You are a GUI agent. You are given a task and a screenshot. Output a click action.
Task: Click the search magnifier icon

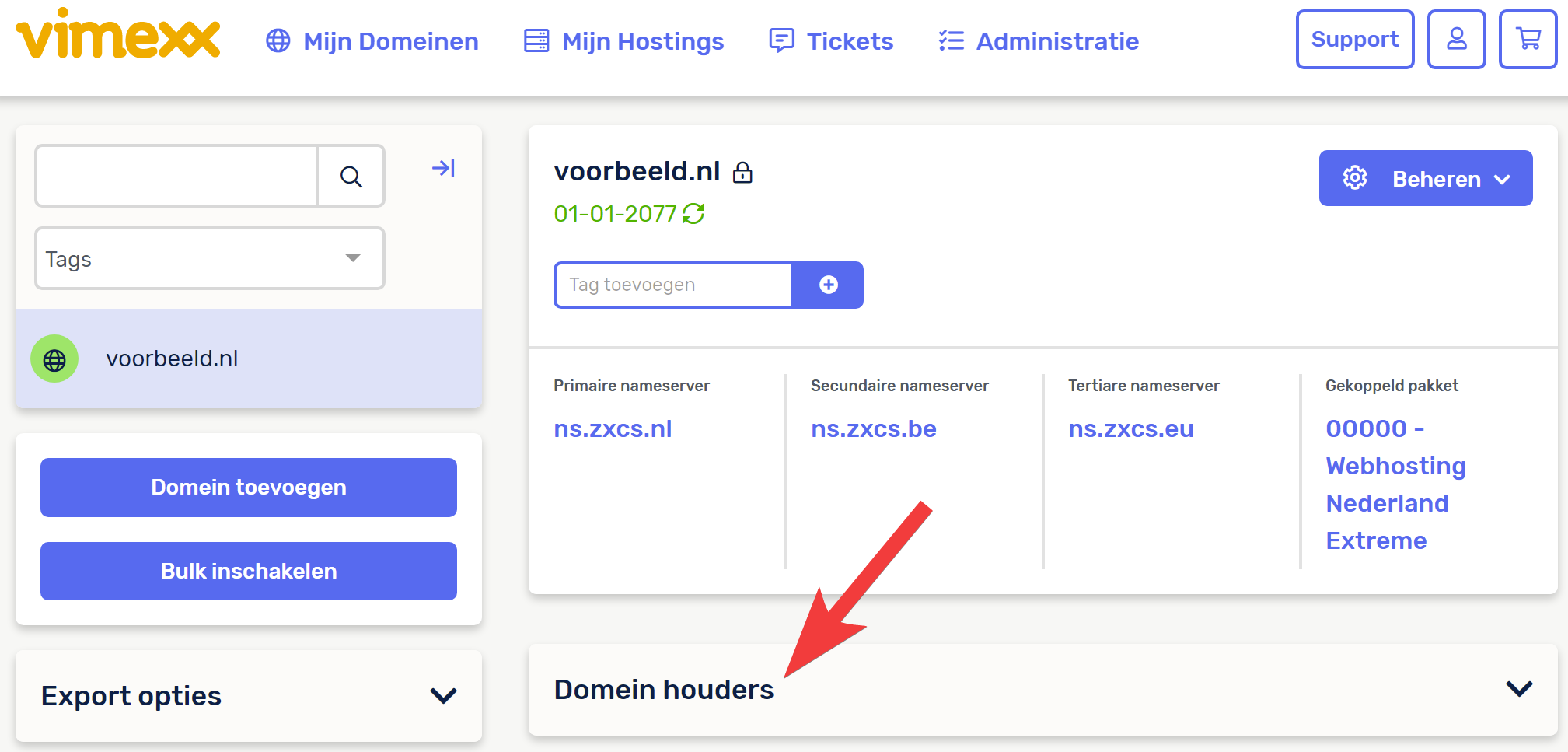pos(351,177)
